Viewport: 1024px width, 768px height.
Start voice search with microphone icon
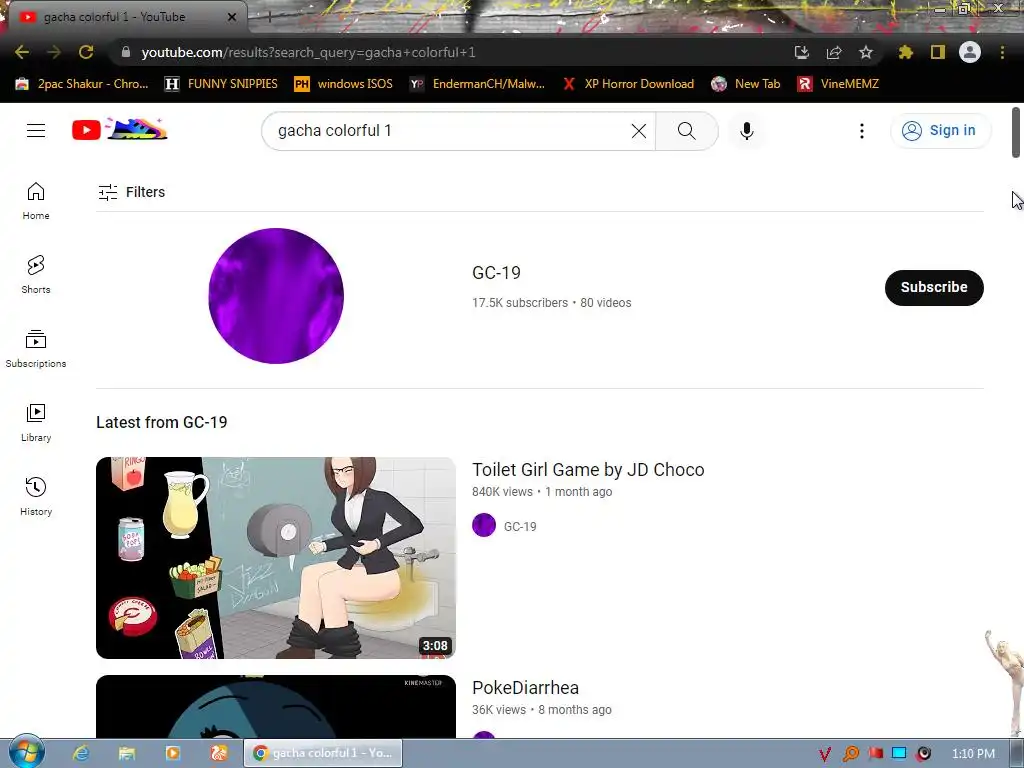(746, 131)
